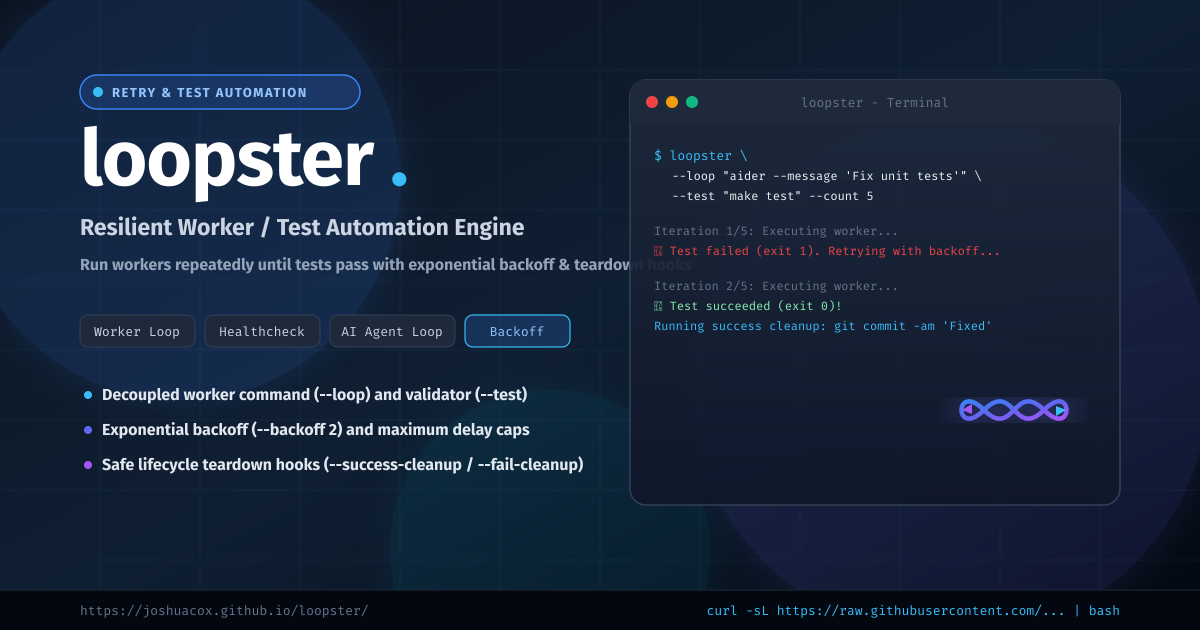Viewport: 1200px width, 630px height.
Task: Click the 'Running success cleanup' line
Action: click(823, 326)
